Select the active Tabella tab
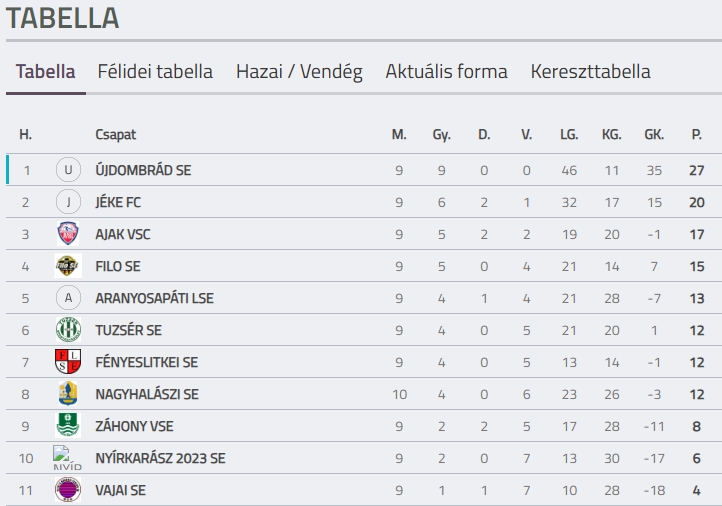The width and height of the screenshot is (722, 506). [46, 72]
